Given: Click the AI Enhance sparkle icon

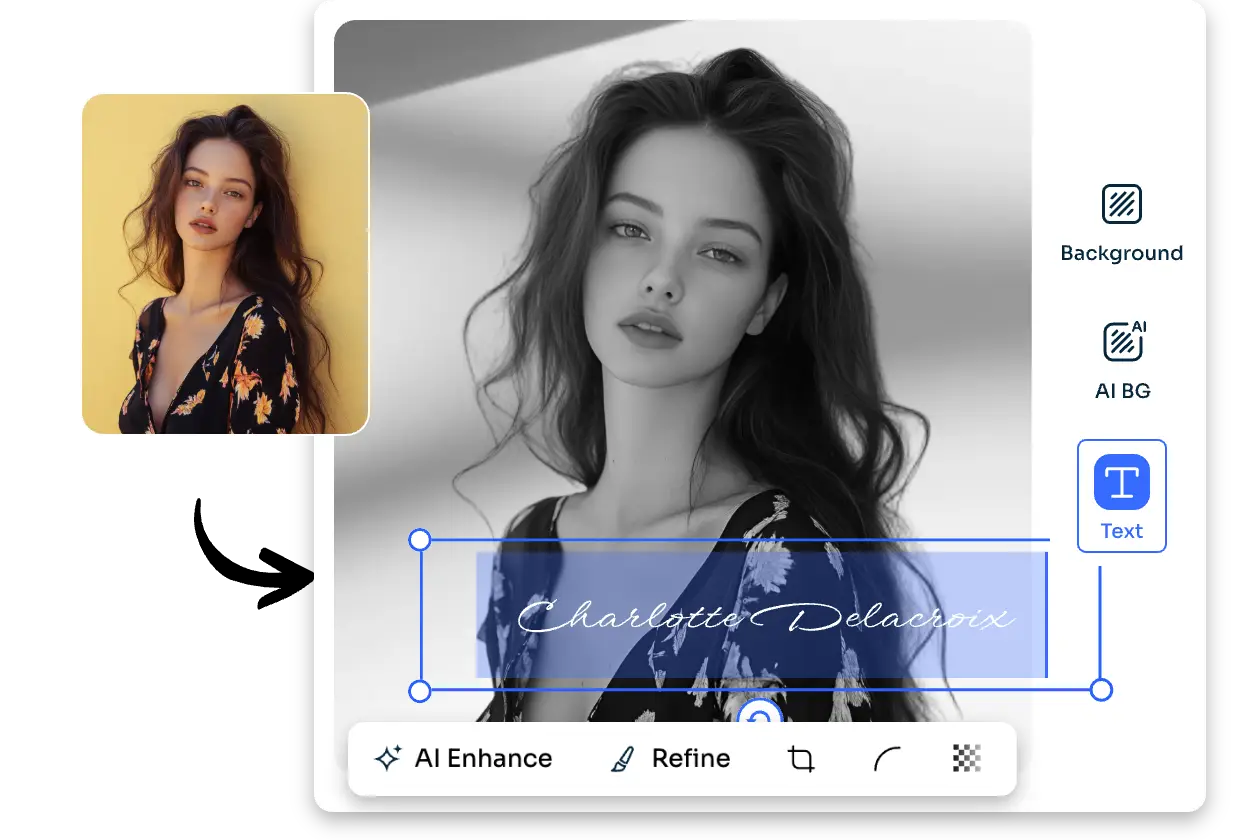Looking at the screenshot, I should (x=387, y=759).
